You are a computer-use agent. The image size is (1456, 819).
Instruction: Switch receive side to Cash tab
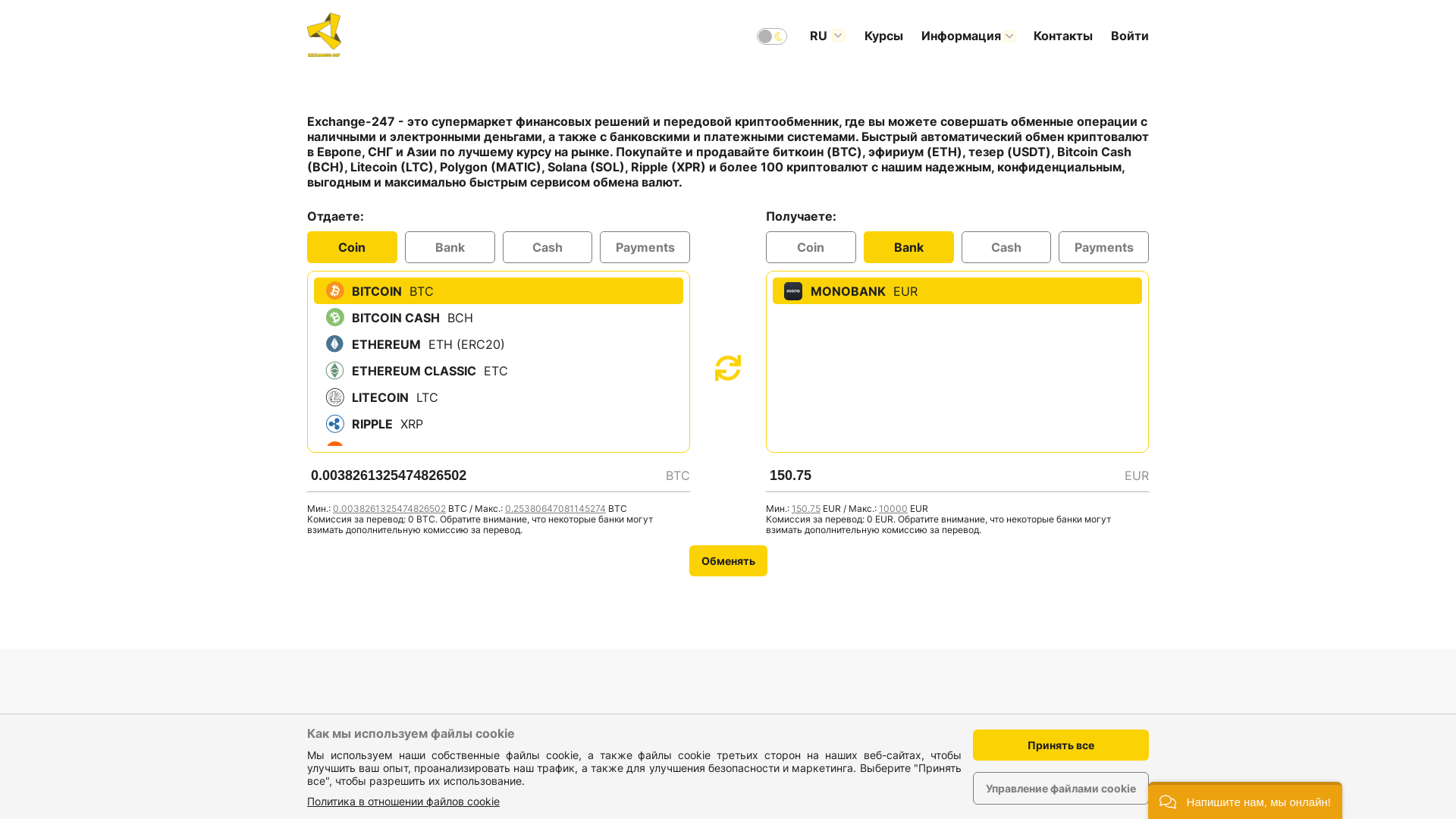click(x=1006, y=247)
